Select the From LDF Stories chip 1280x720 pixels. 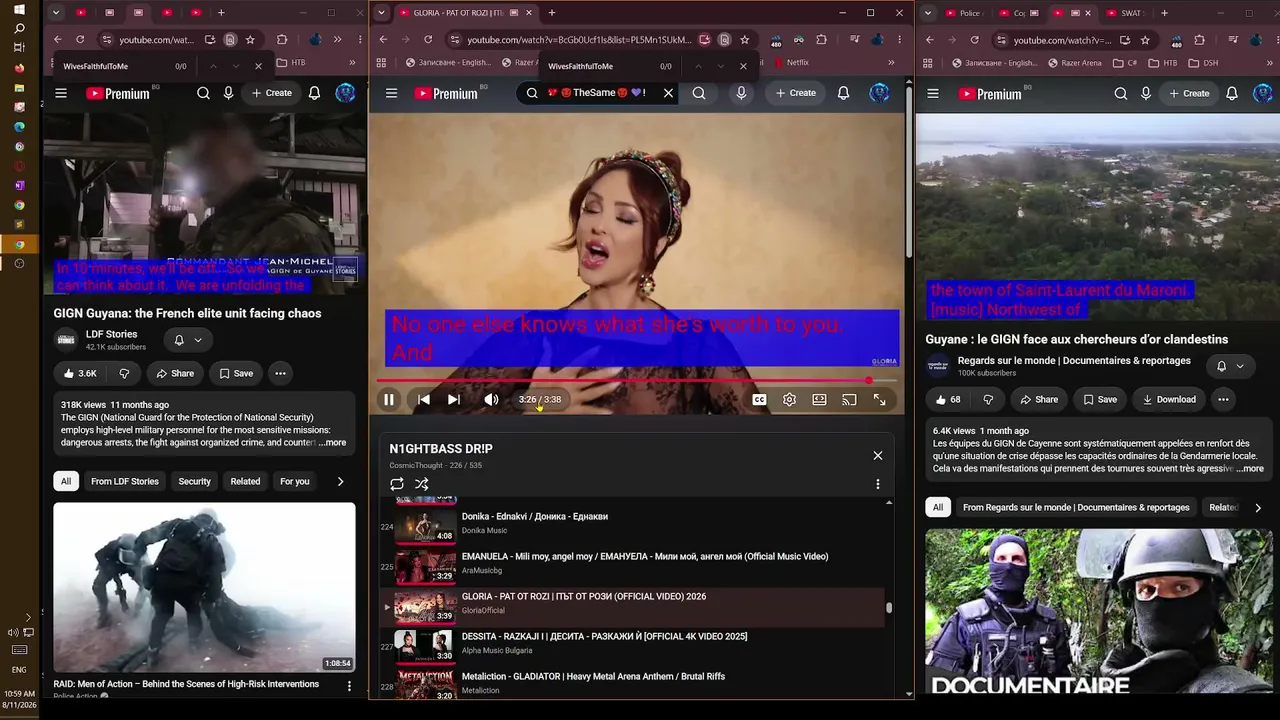pyautogui.click(x=125, y=481)
